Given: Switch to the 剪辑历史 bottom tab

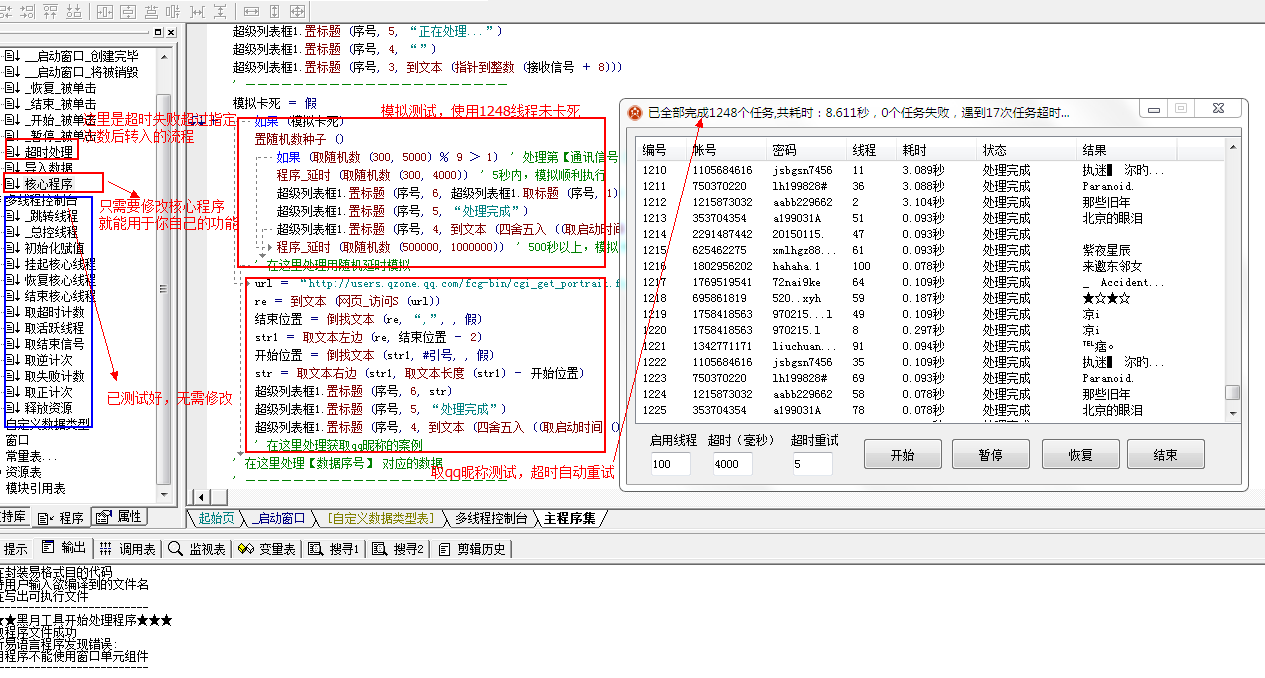Looking at the screenshot, I should click(471, 549).
